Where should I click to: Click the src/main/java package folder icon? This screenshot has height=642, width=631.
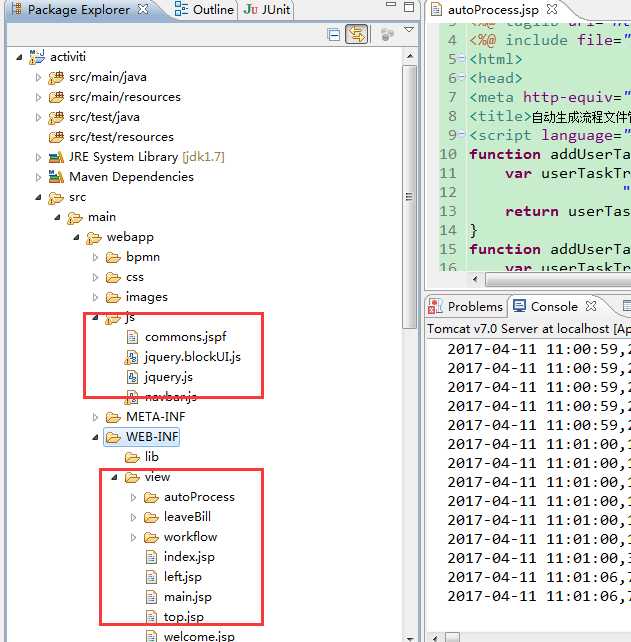[56, 77]
